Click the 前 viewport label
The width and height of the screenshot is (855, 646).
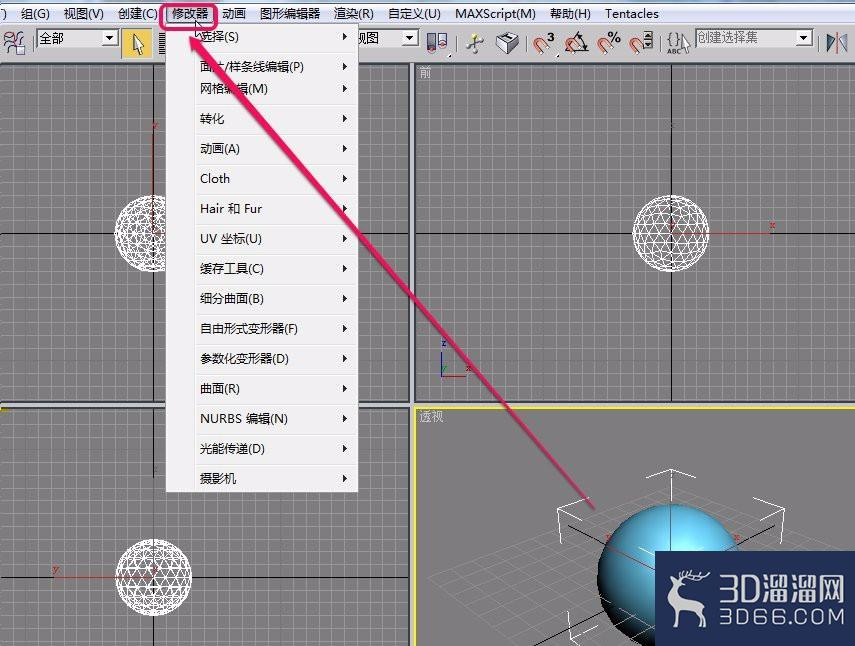(425, 73)
